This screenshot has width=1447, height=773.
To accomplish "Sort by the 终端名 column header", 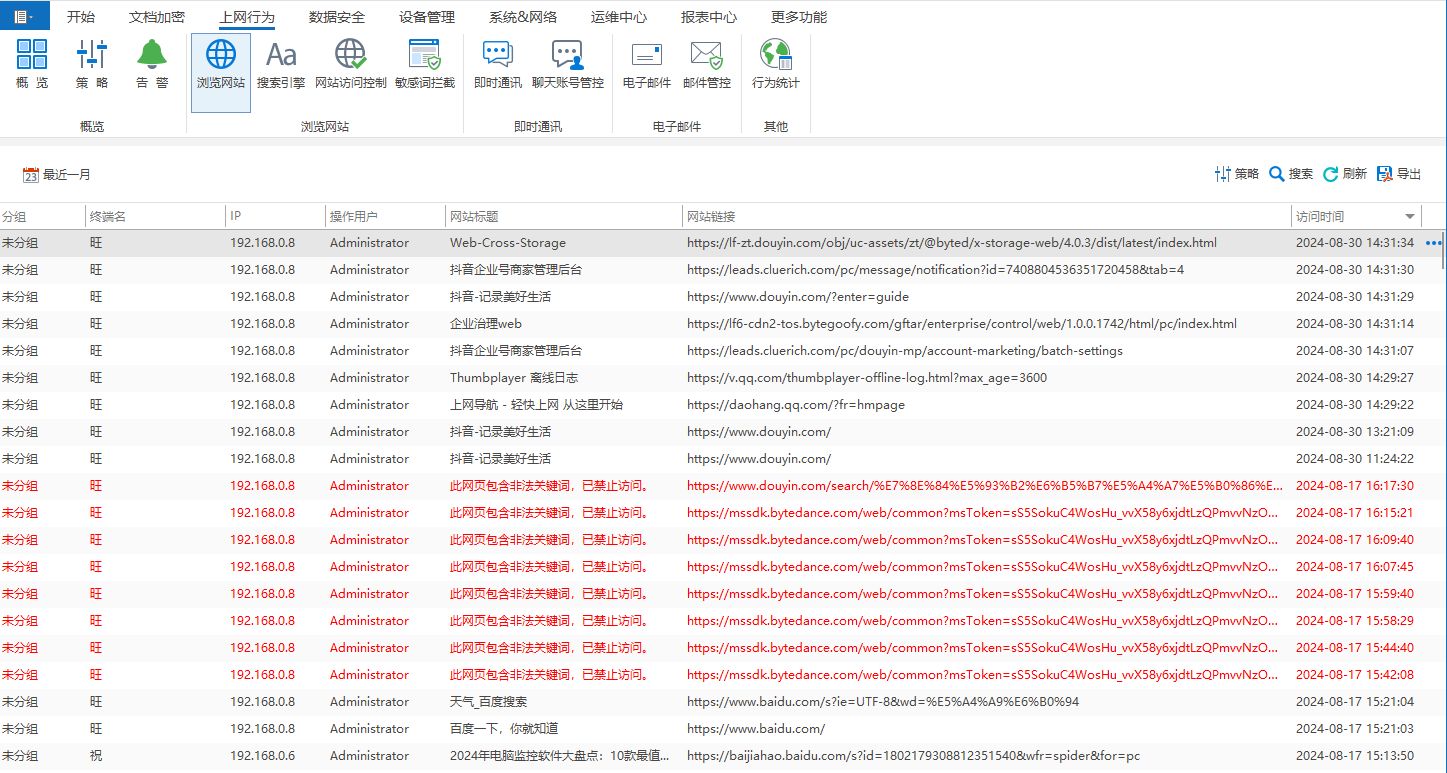I will pyautogui.click(x=155, y=216).
